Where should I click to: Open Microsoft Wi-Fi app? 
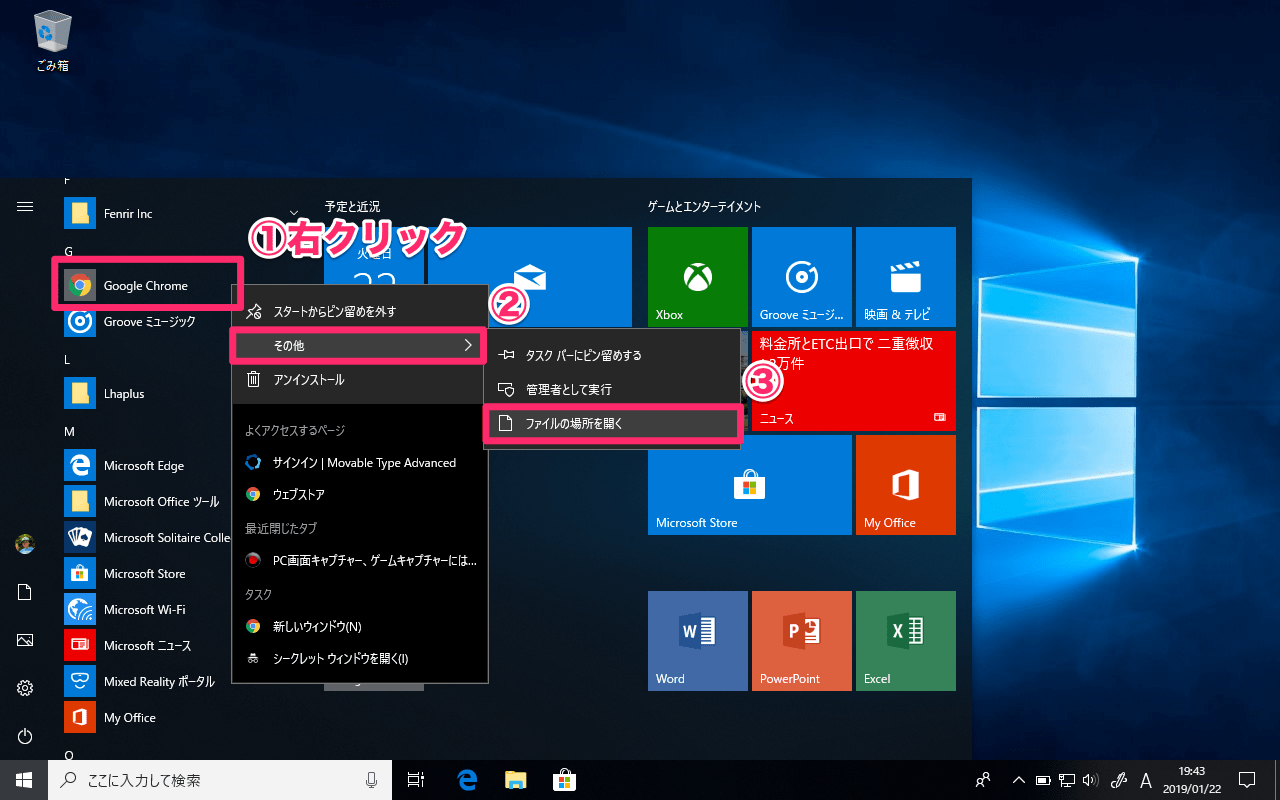[x=146, y=610]
